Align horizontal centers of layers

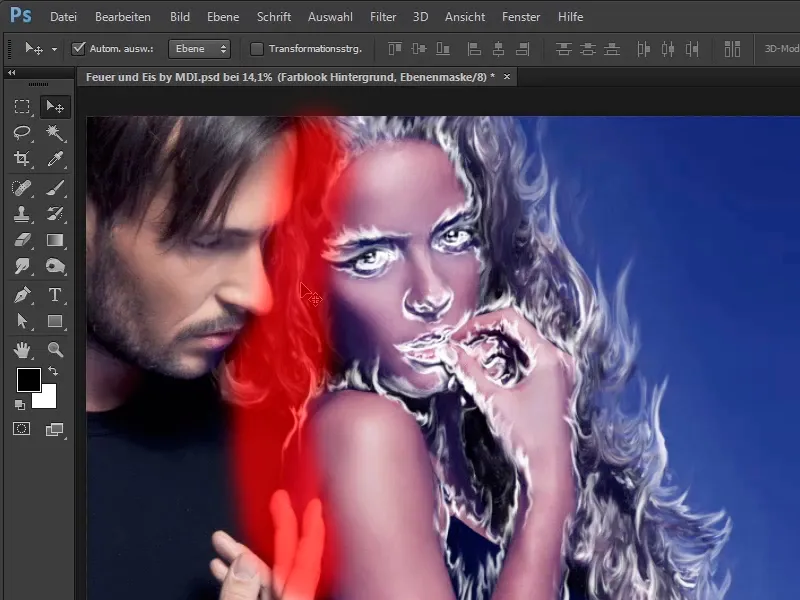coord(498,49)
